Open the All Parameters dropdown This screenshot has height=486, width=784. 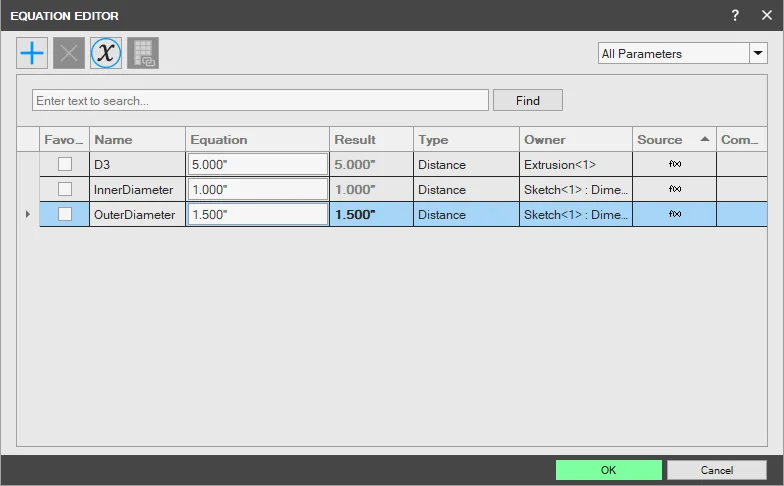758,53
